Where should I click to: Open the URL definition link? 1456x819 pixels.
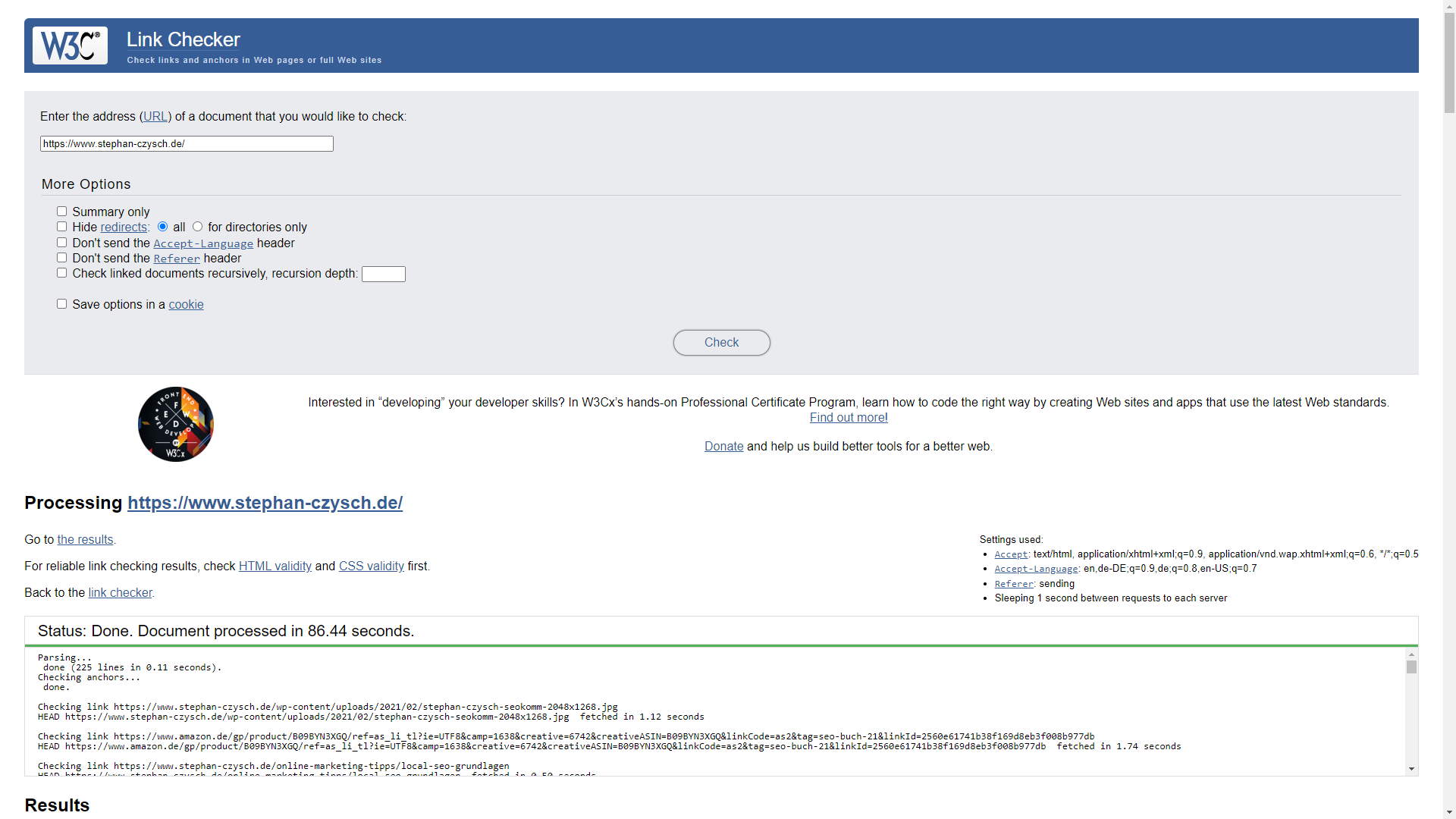click(155, 117)
